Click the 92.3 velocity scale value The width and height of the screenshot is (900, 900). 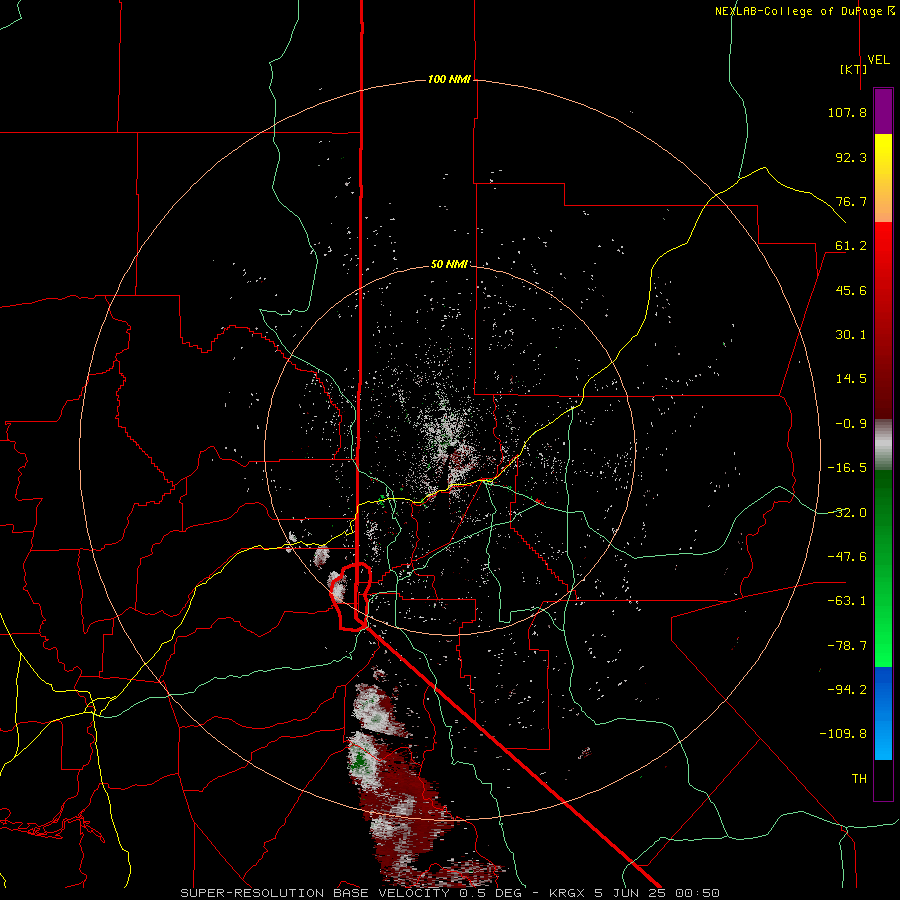[851, 157]
